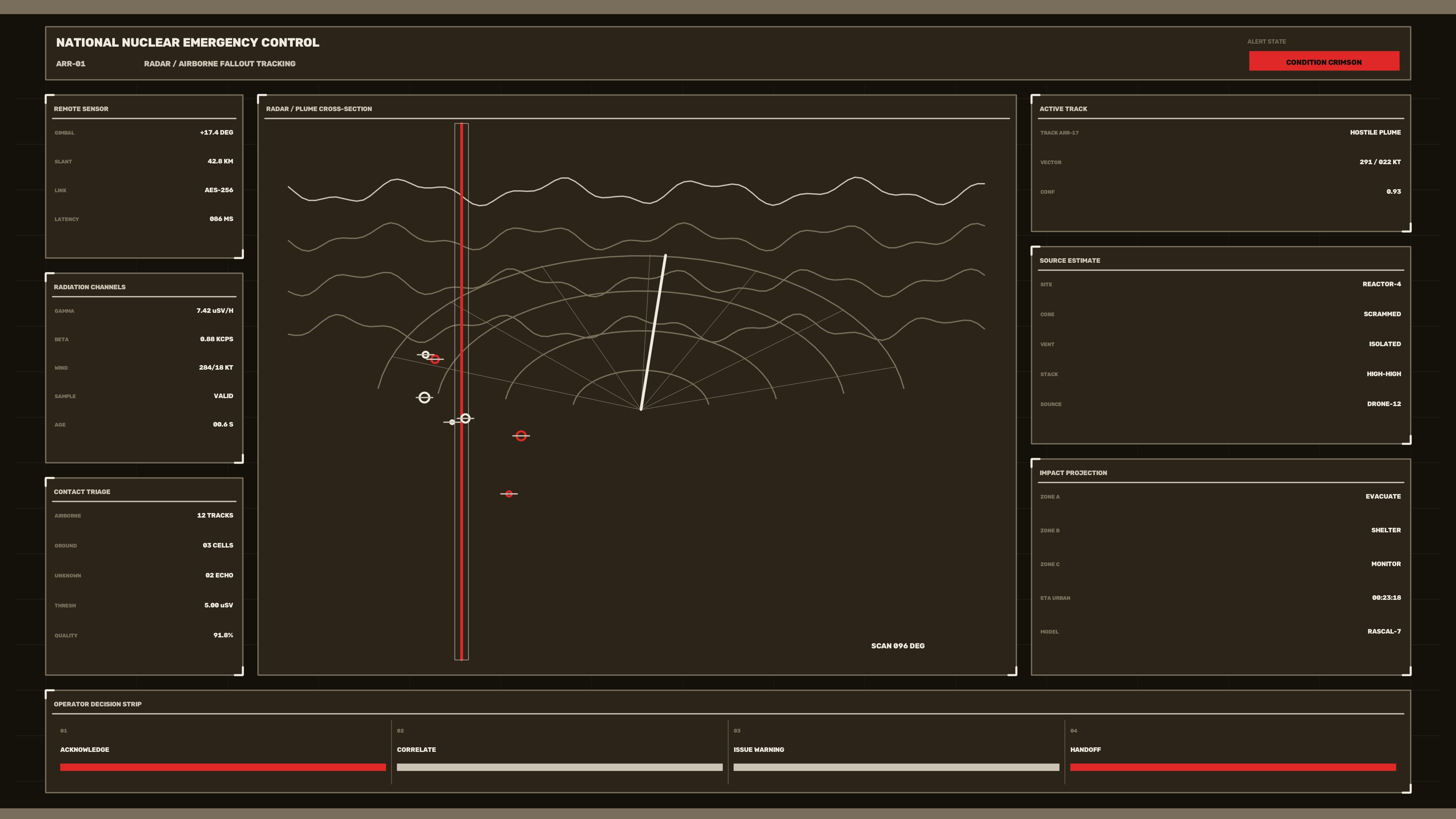This screenshot has height=819, width=1456.
Task: Click the NATIONAL NUCLEAR EMERGENCY CONTROL title
Action: 188,42
